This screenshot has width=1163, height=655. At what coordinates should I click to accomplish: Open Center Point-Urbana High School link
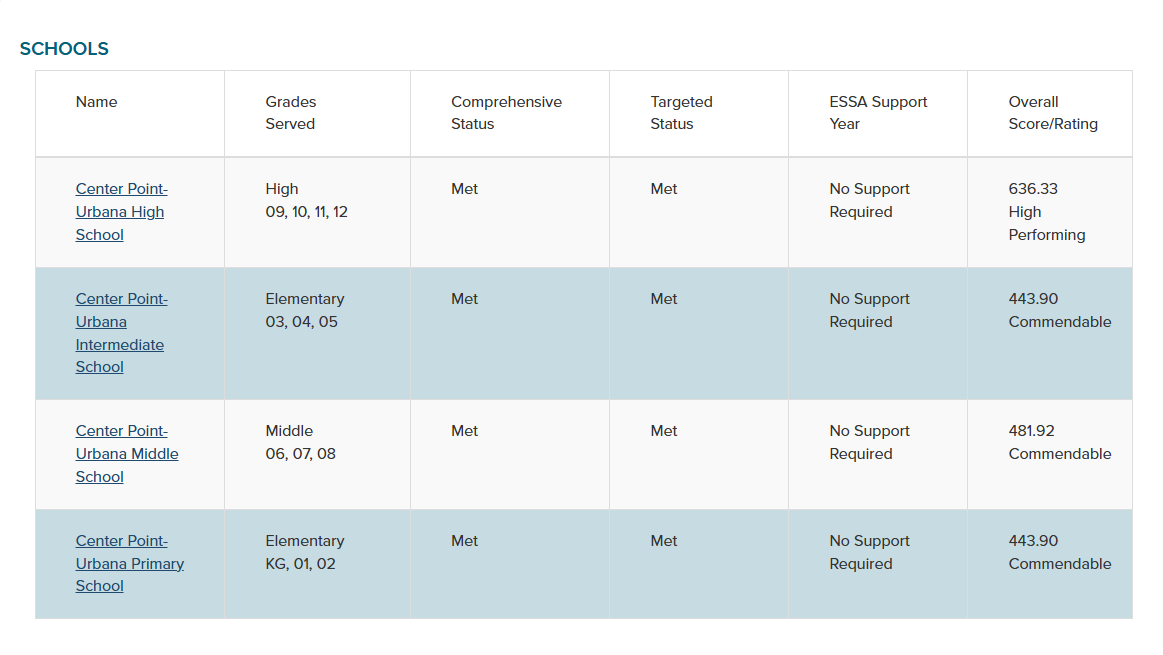coord(119,212)
